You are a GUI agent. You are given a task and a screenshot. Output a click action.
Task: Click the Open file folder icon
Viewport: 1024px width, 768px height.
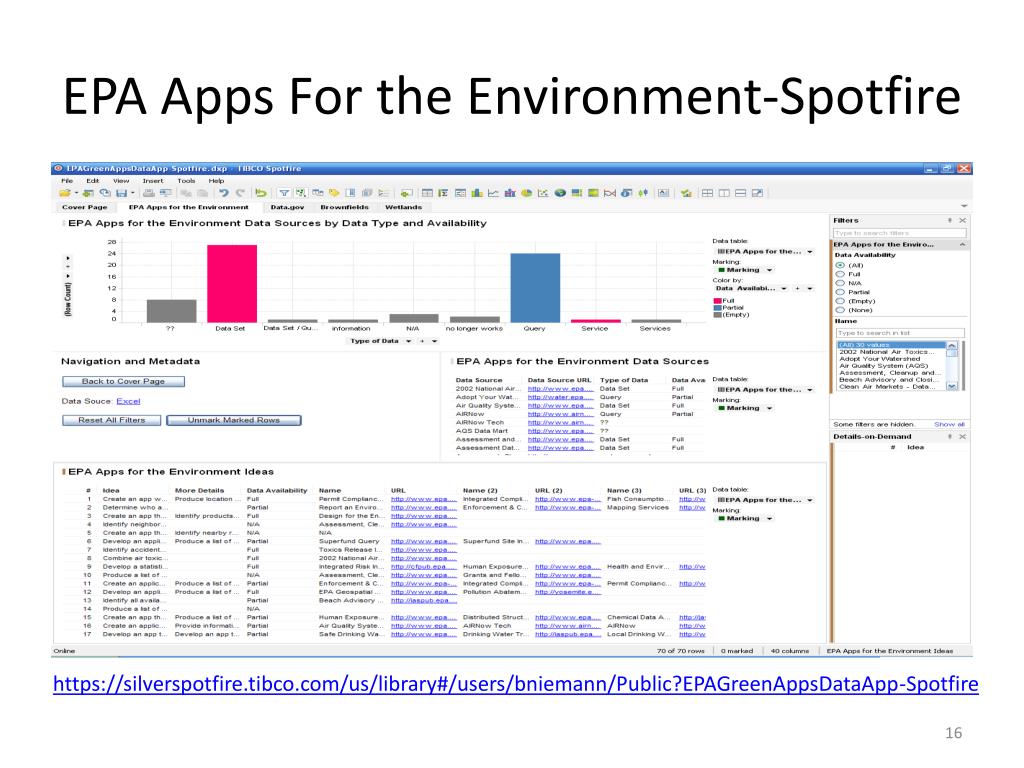64,193
